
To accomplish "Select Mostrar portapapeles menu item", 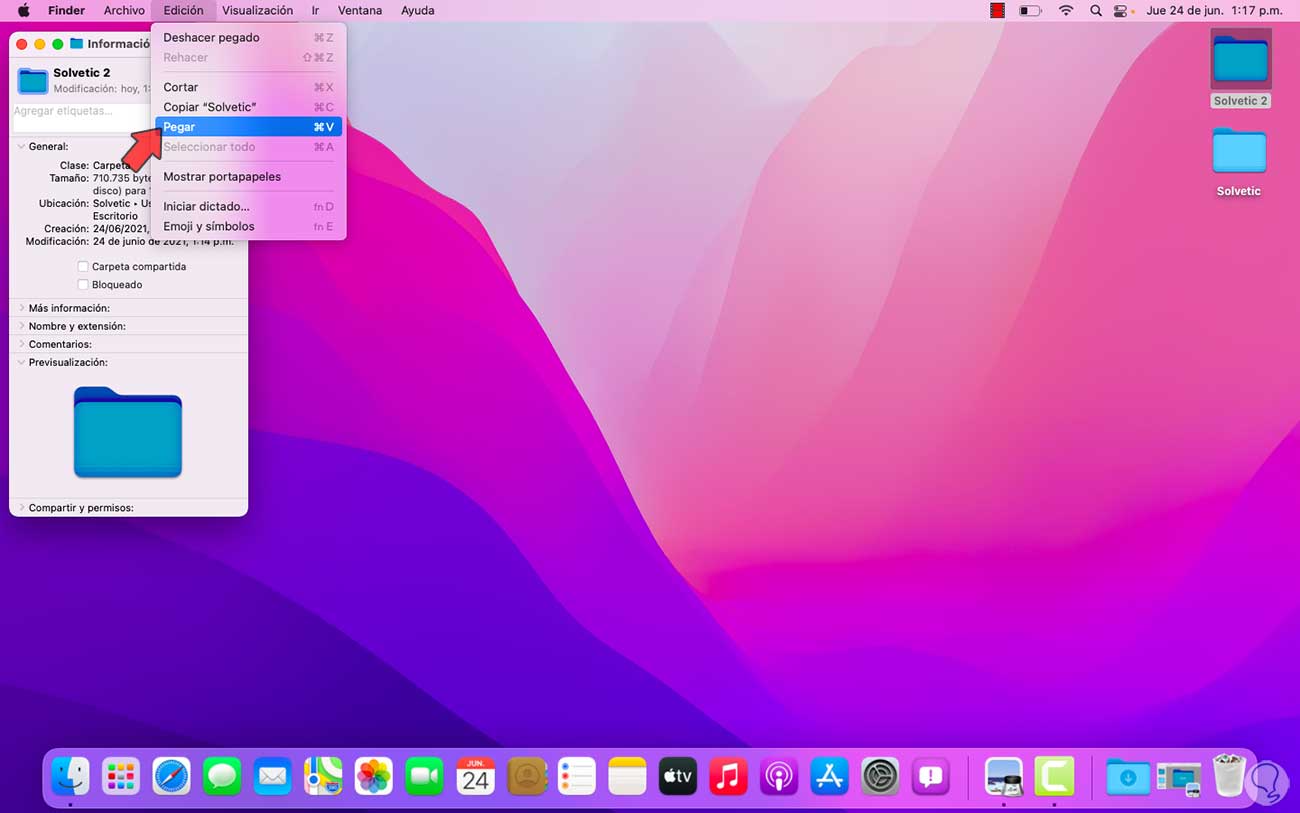I will [222, 177].
